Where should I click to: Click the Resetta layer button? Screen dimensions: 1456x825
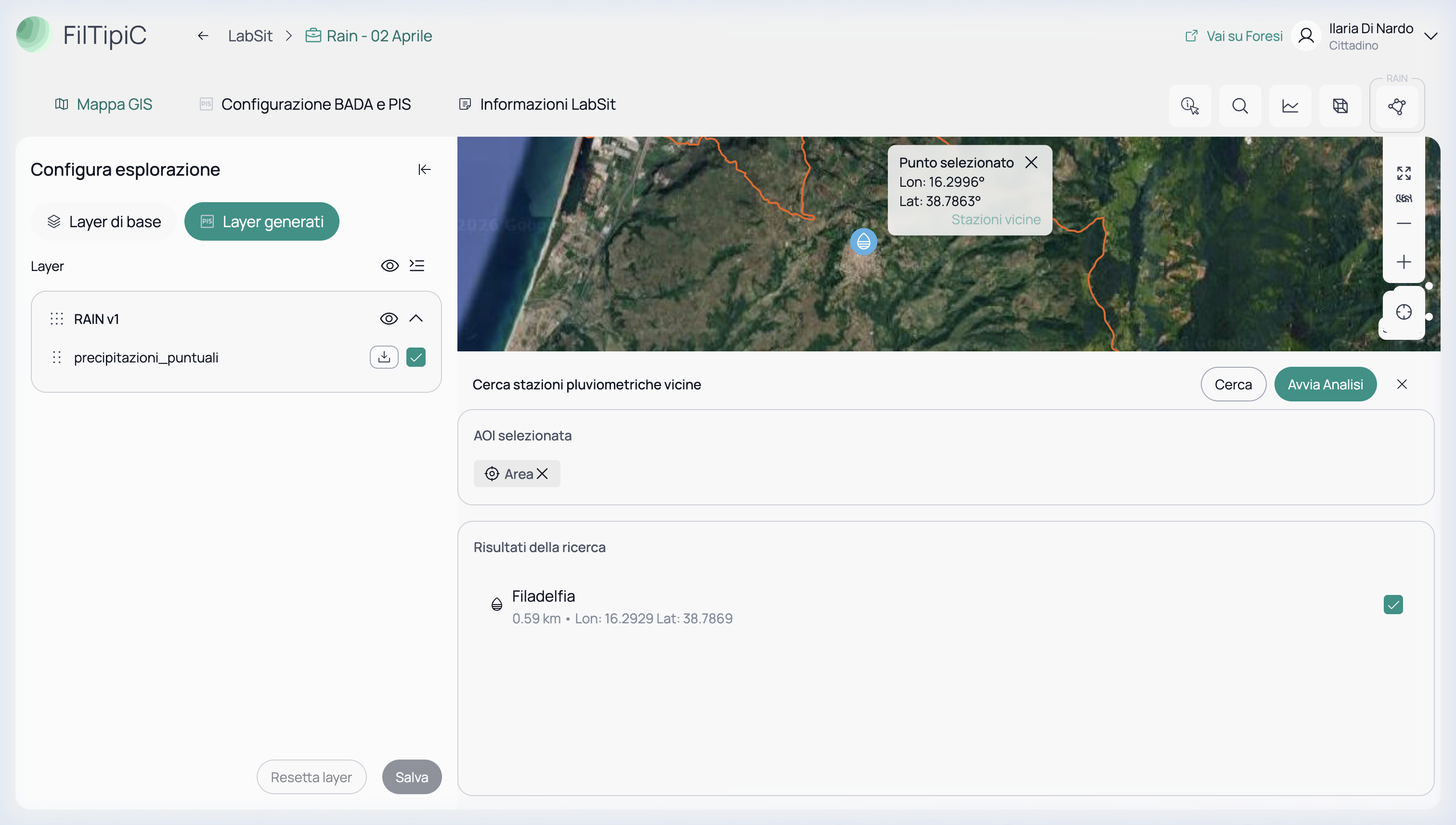tap(312, 777)
